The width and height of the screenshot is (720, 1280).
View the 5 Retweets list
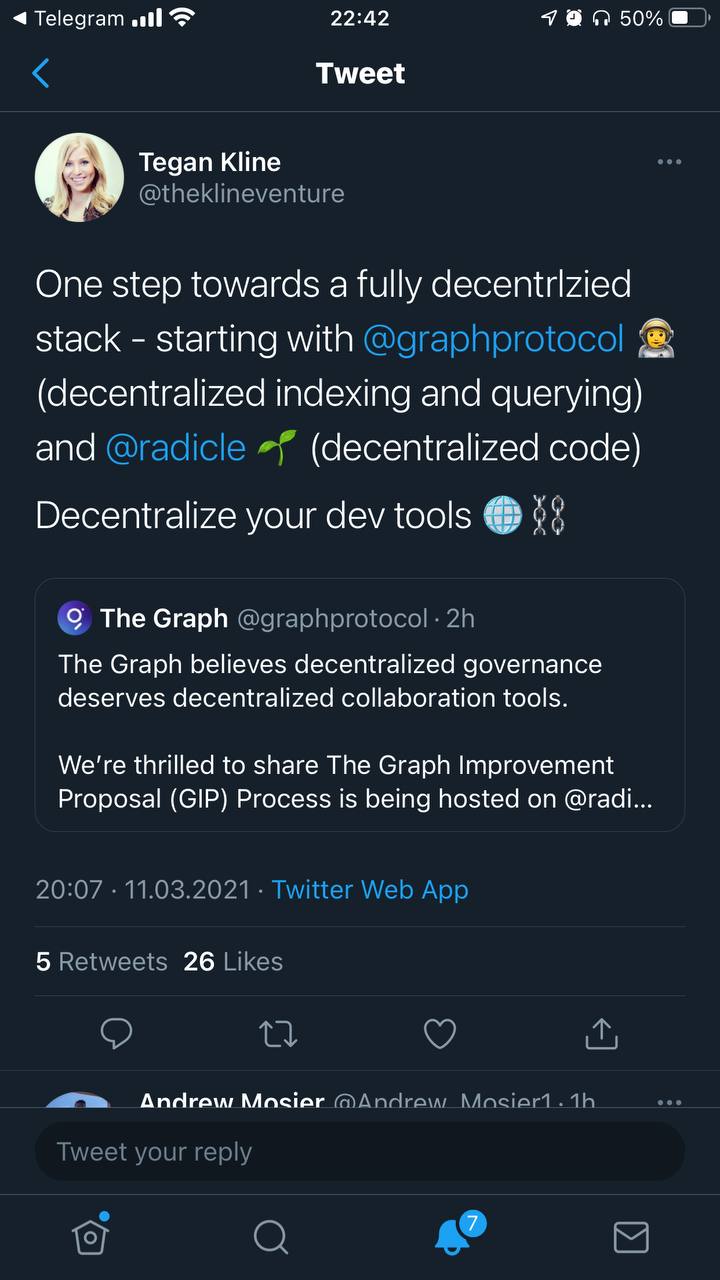pyautogui.click(x=102, y=961)
